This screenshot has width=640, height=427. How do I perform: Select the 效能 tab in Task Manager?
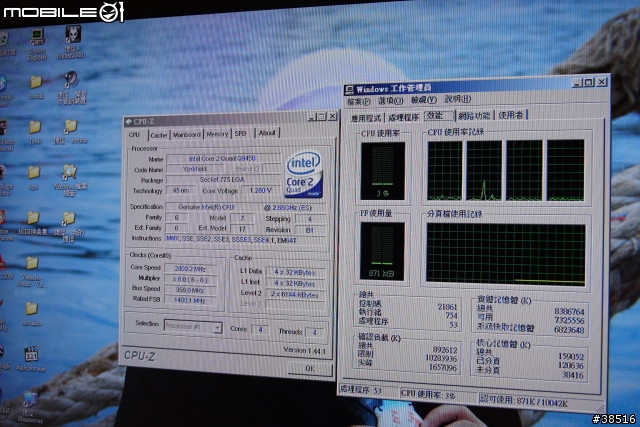pos(438,116)
